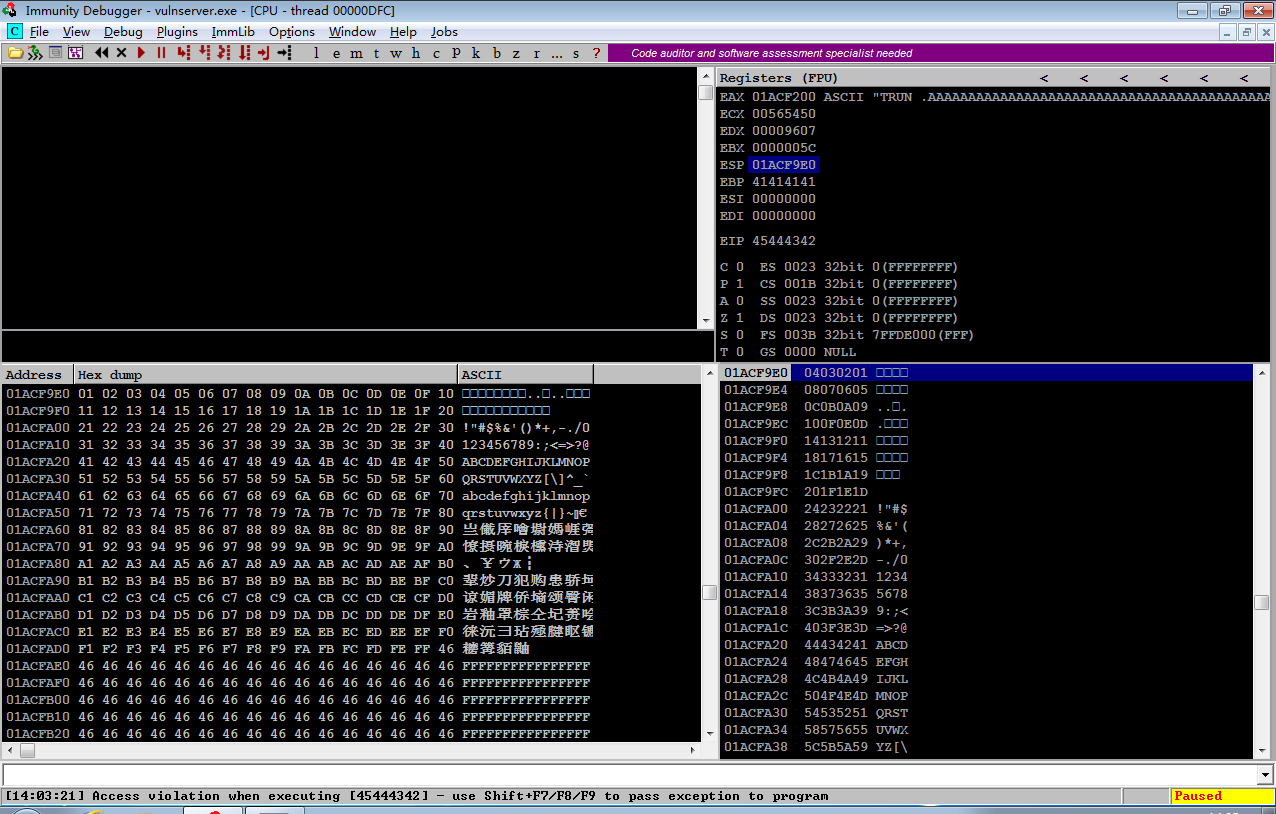
Task: Show the log window via the 'l' button
Action: [x=317, y=53]
